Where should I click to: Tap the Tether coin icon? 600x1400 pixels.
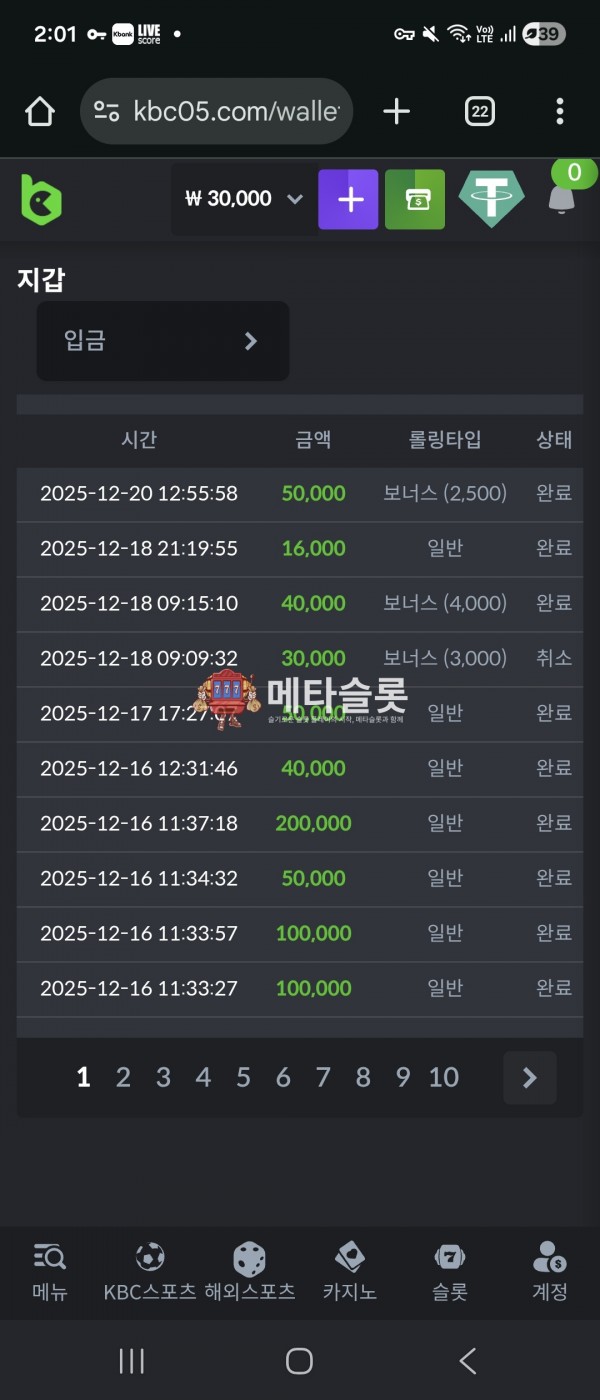[491, 199]
